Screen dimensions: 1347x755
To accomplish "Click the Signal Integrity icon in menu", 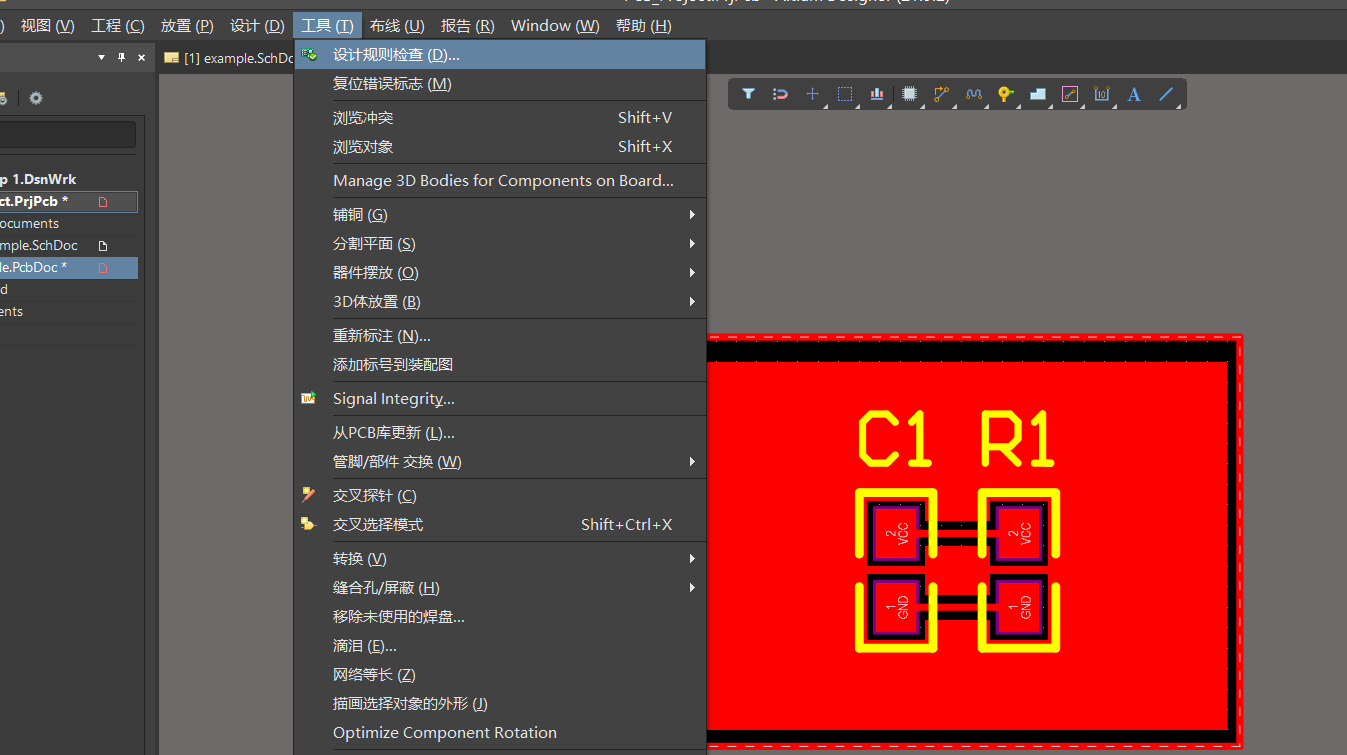I will 309,398.
